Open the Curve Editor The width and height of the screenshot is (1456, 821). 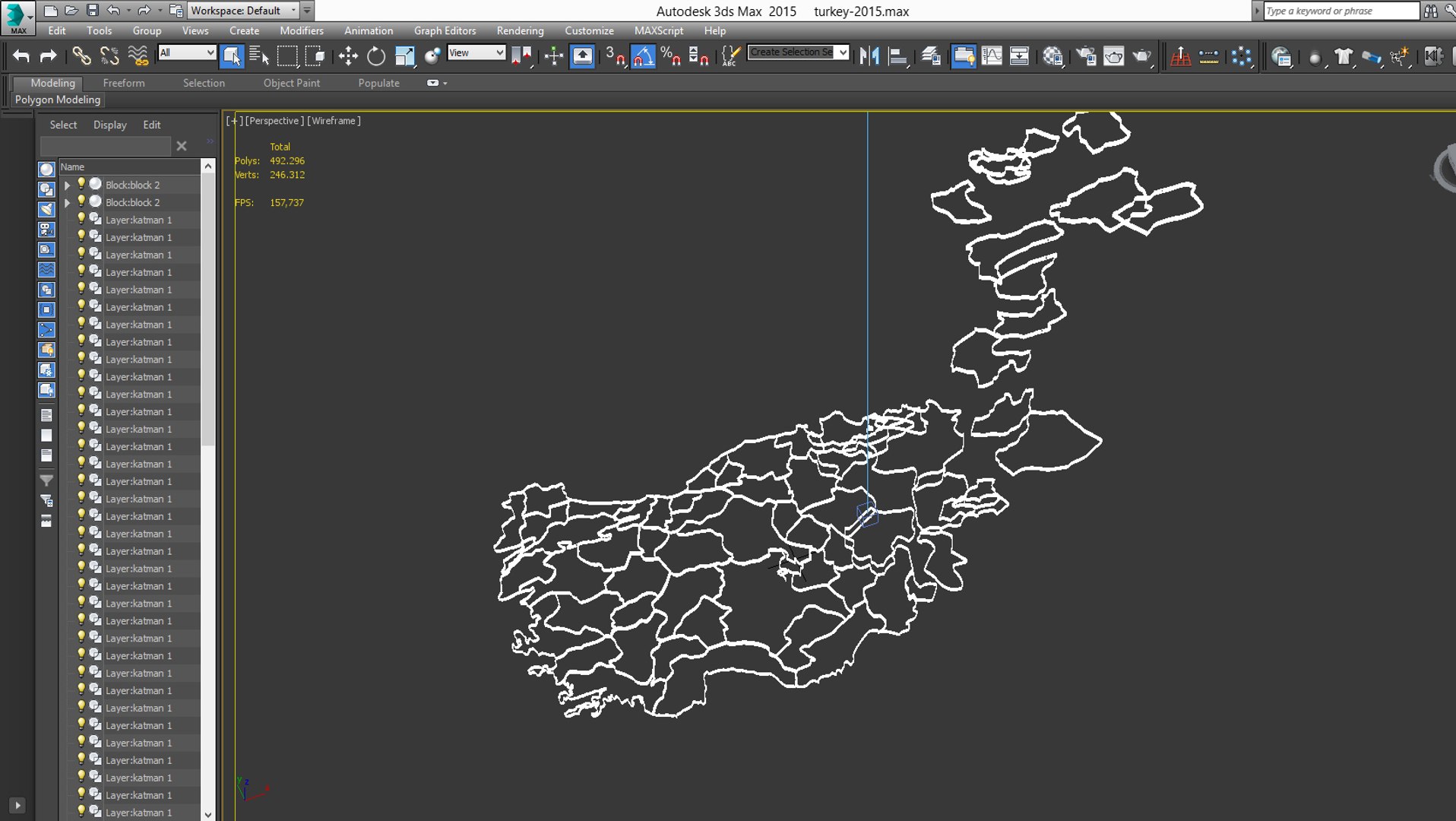click(992, 56)
